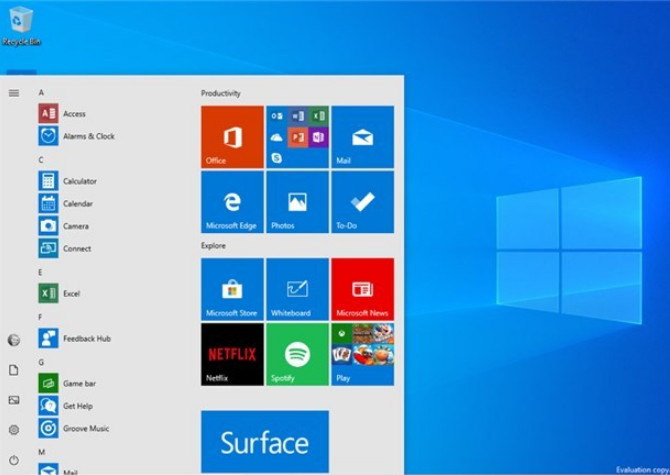The image size is (670, 475).
Task: Open Excel in the Office tile folder
Action: tap(318, 116)
